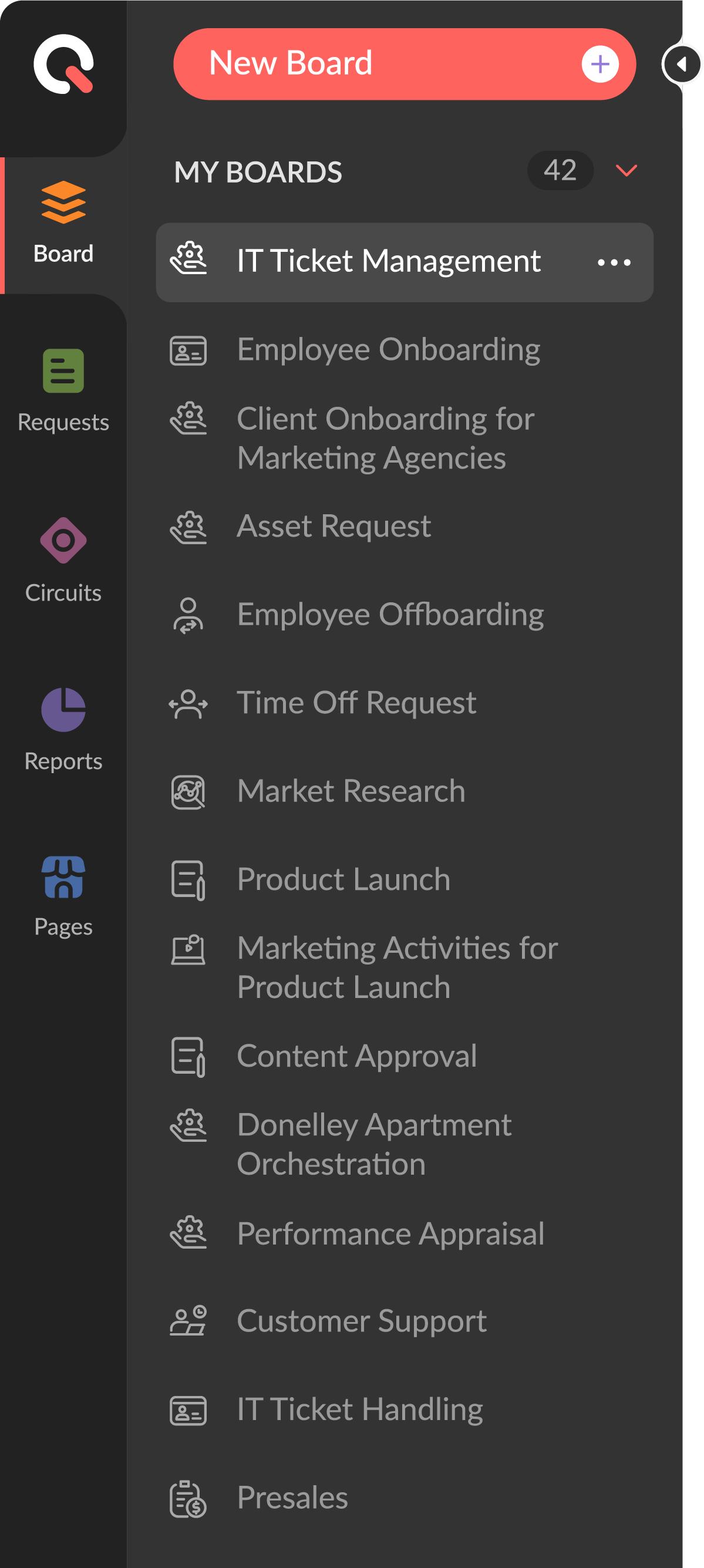Open the Reports pie chart icon
The height and width of the screenshot is (1568, 704).
coord(63,709)
